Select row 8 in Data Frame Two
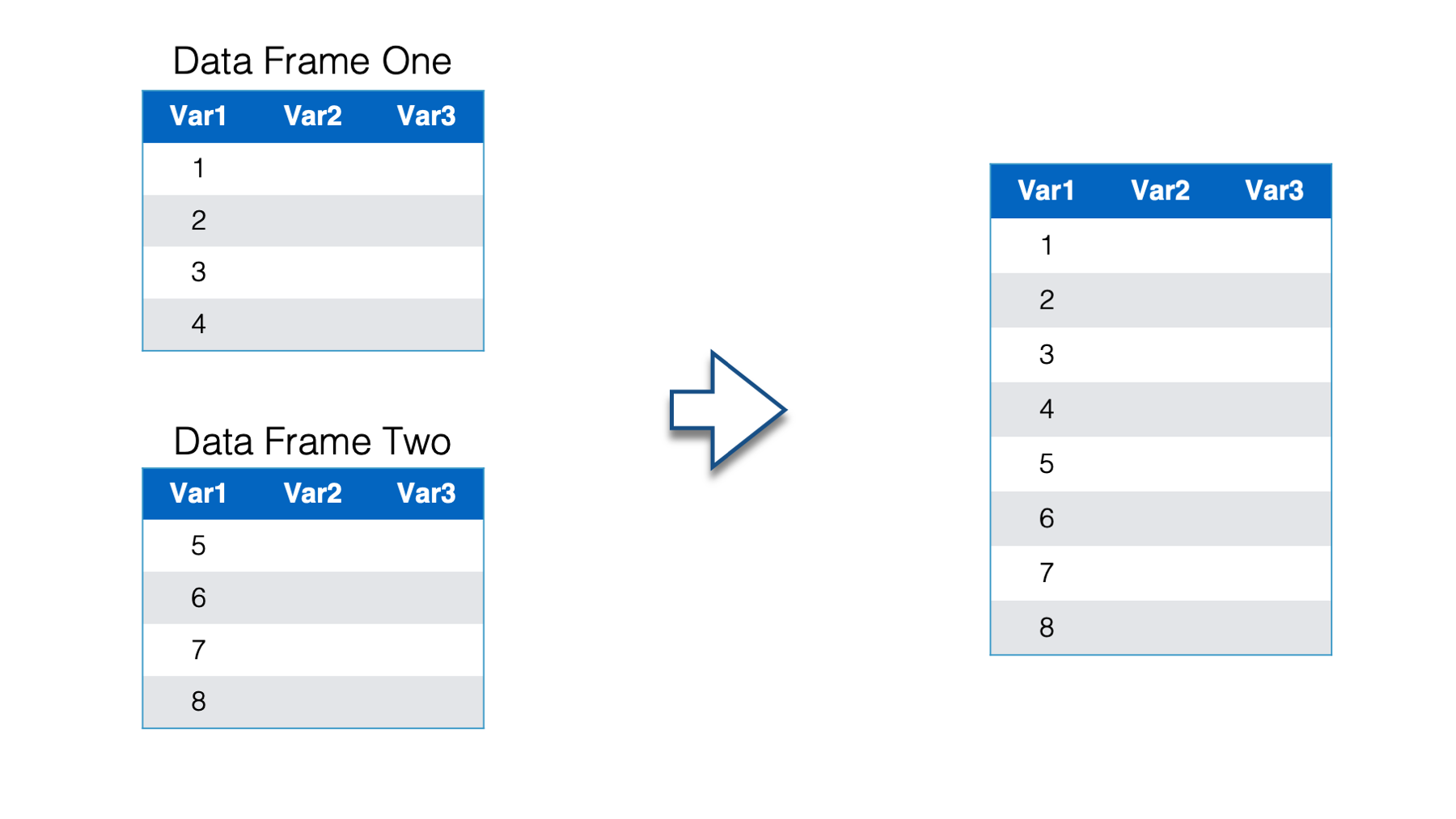 pyautogui.click(x=313, y=702)
